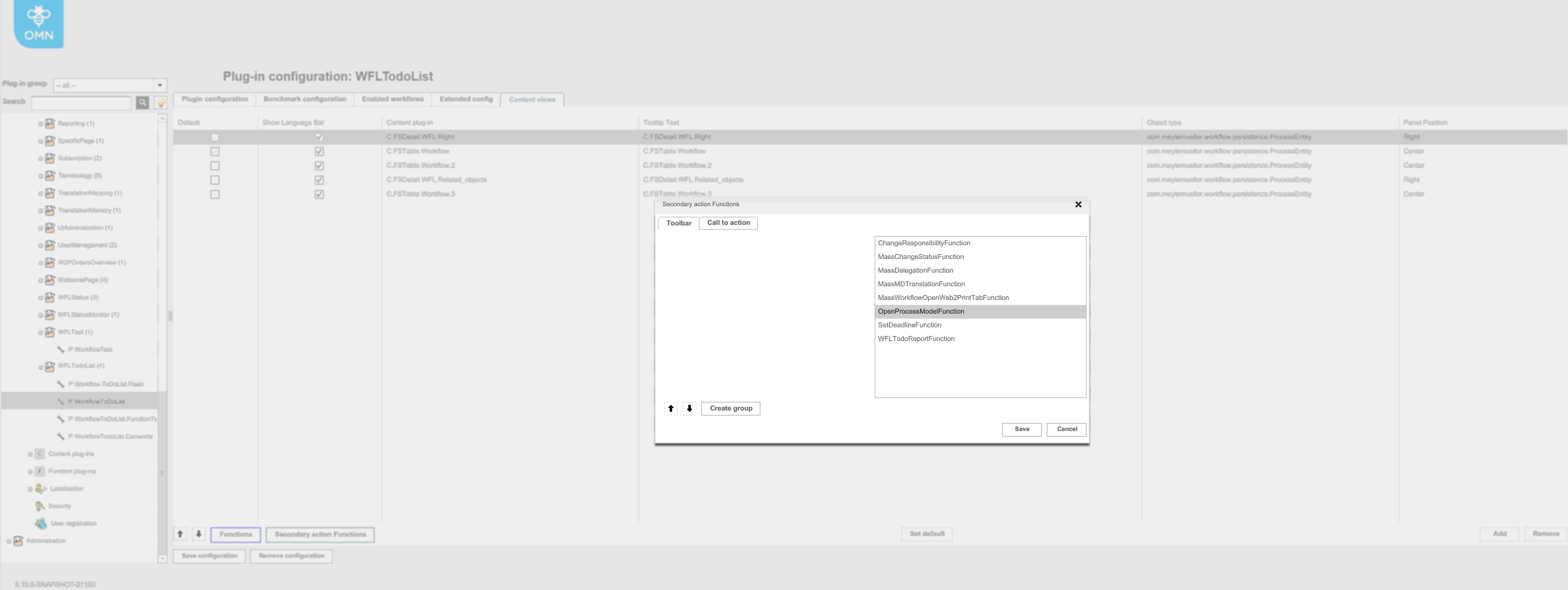Image resolution: width=1568 pixels, height=590 pixels.
Task: Save the secondary action functions
Action: [1022, 429]
